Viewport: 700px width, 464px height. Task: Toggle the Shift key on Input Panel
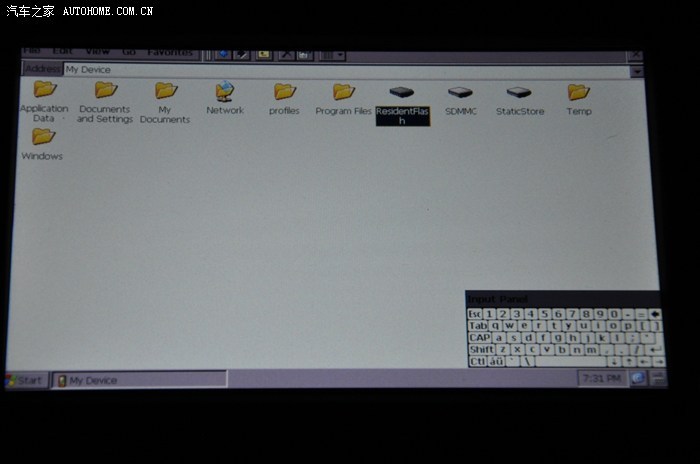click(x=481, y=350)
